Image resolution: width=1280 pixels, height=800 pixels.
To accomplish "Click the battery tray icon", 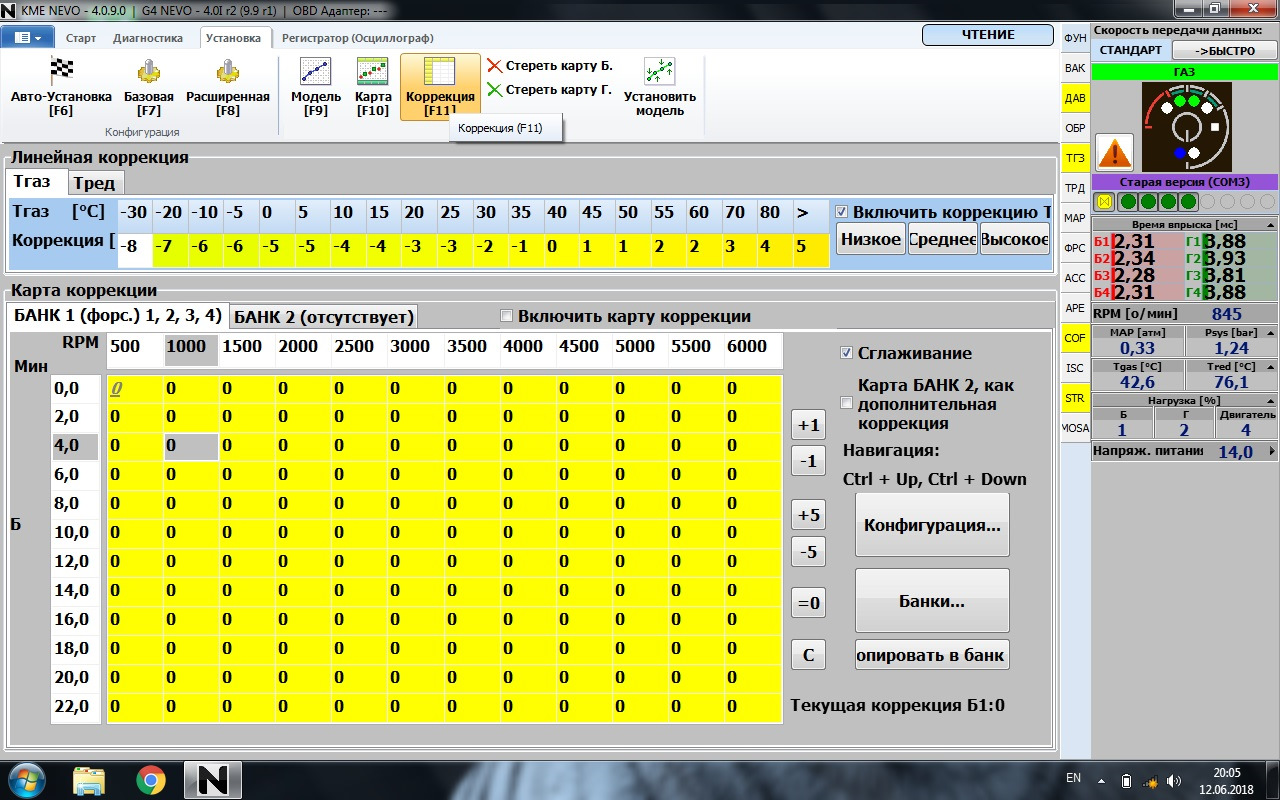I will [x=1126, y=779].
